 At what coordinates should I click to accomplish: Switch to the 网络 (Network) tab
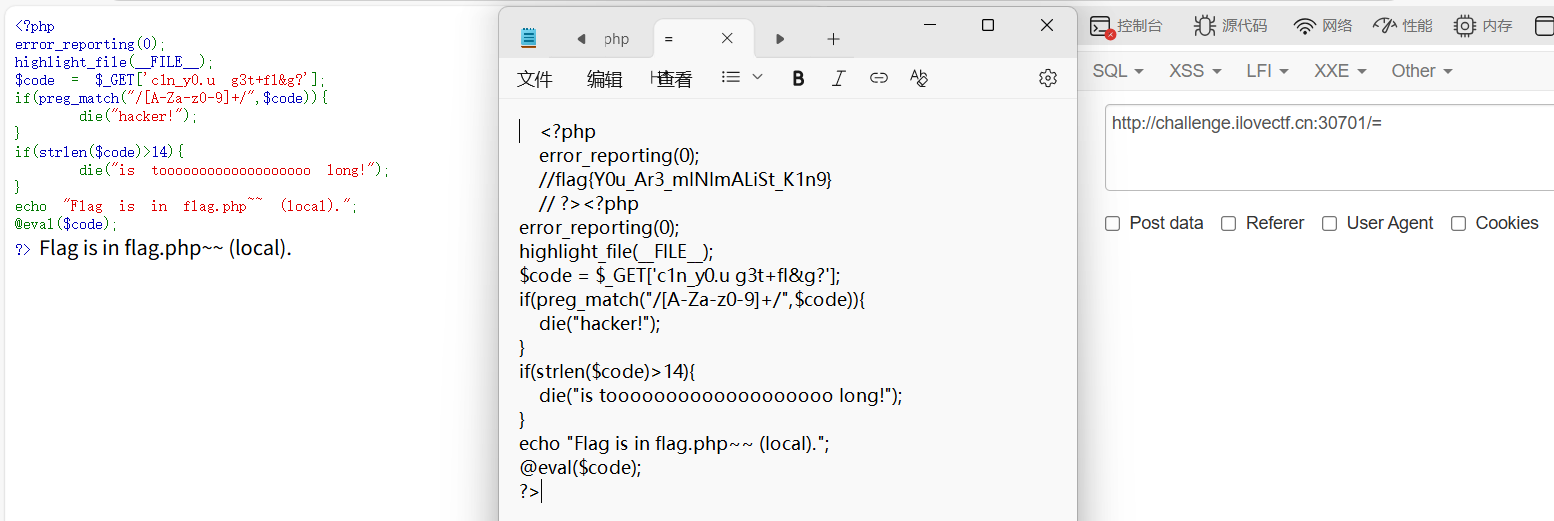pos(1322,26)
